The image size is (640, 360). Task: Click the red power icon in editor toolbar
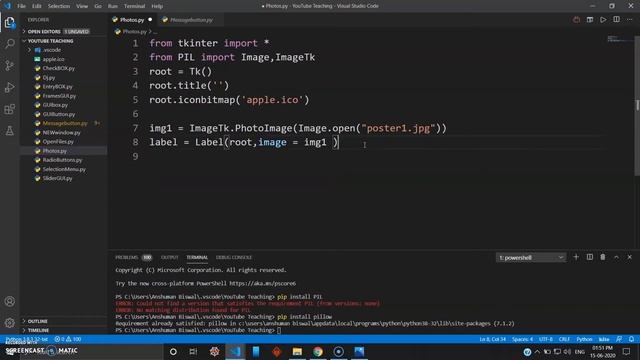tap(576, 20)
